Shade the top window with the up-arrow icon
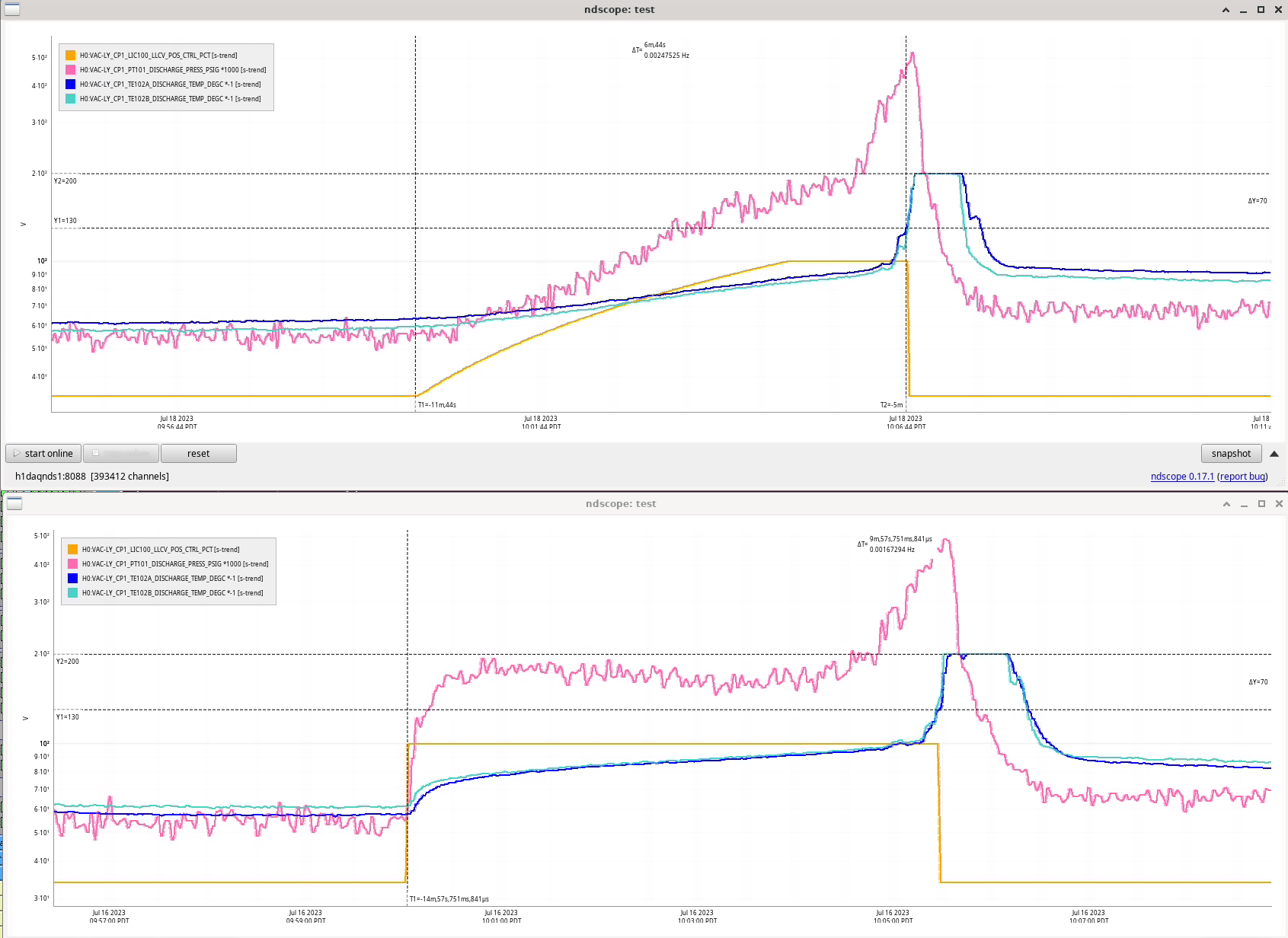1288x938 pixels. click(x=1226, y=10)
